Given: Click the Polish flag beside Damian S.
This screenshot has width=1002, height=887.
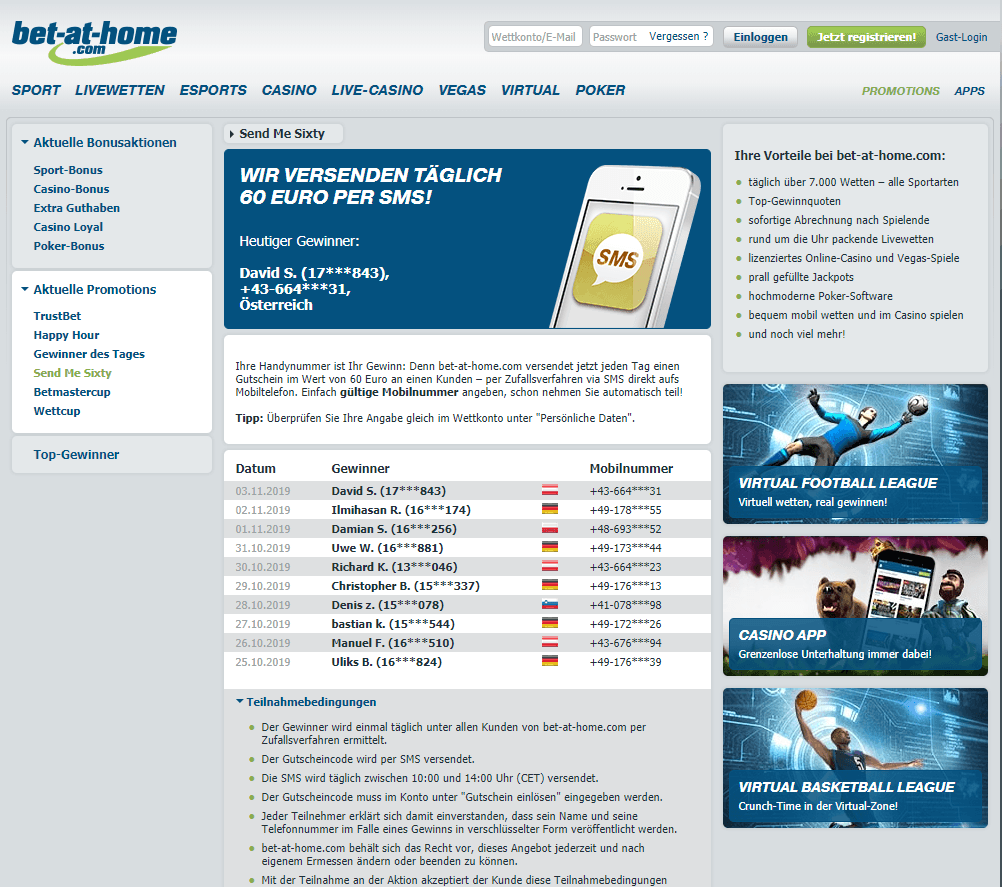Looking at the screenshot, I should click(x=550, y=528).
